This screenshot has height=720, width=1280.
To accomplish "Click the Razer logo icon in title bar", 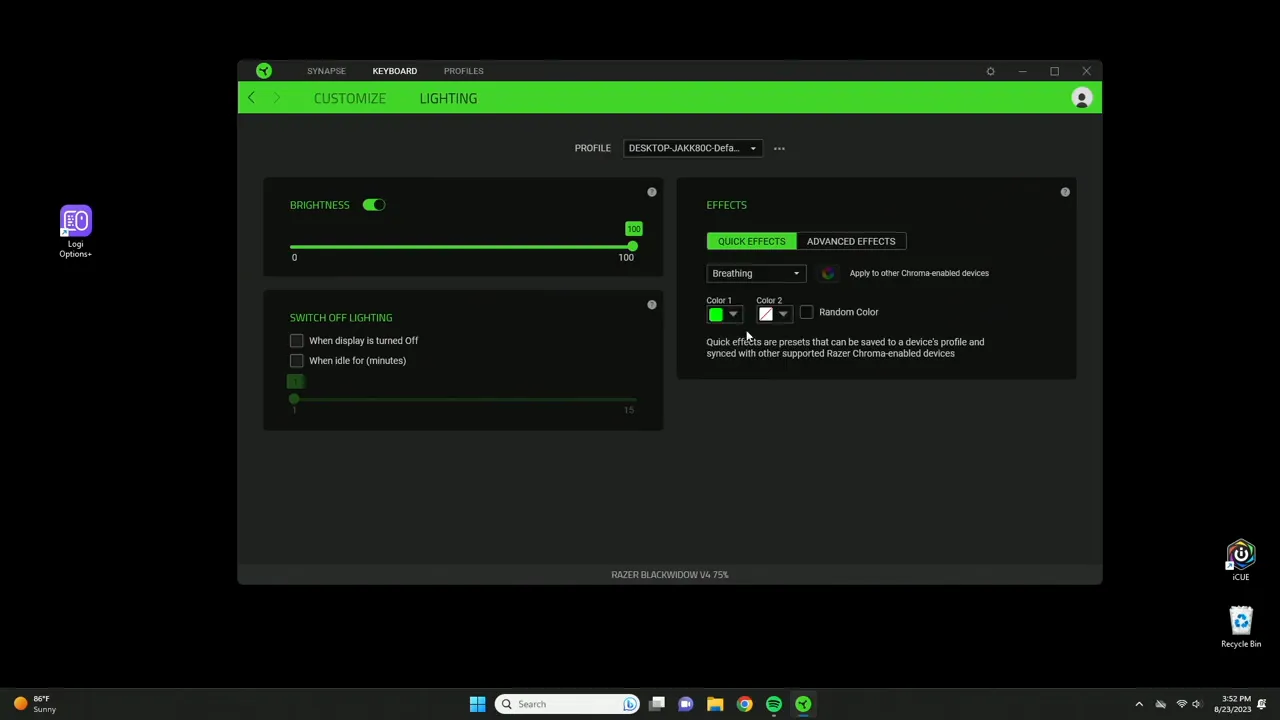I will (263, 71).
